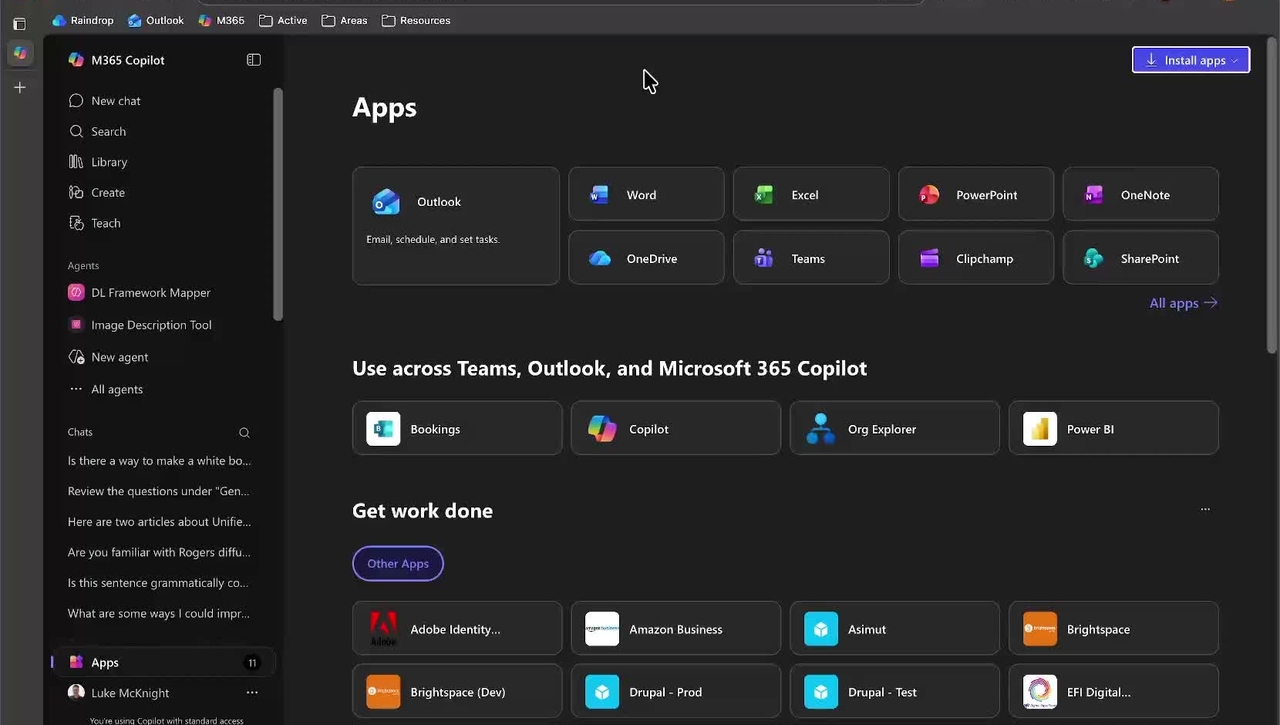Open the Apps item in sidebar
This screenshot has width=1280, height=725.
[x=105, y=662]
